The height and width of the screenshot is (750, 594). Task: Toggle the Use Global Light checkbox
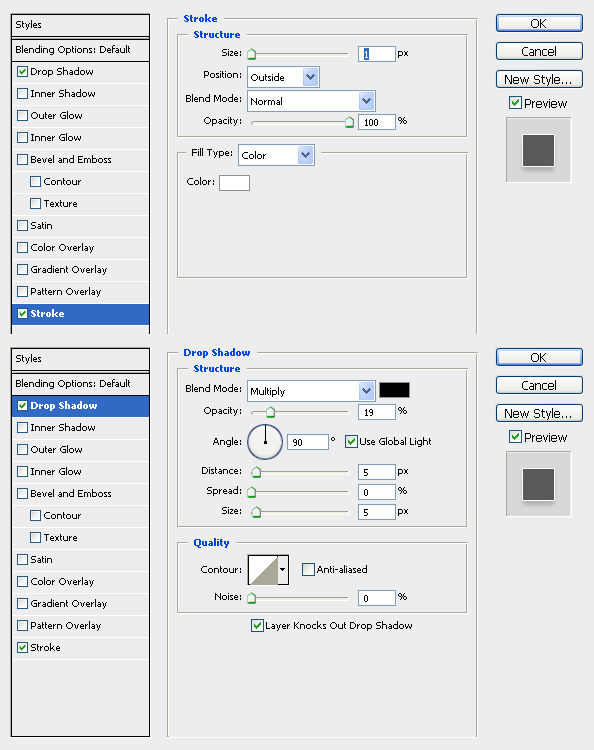tap(351, 441)
